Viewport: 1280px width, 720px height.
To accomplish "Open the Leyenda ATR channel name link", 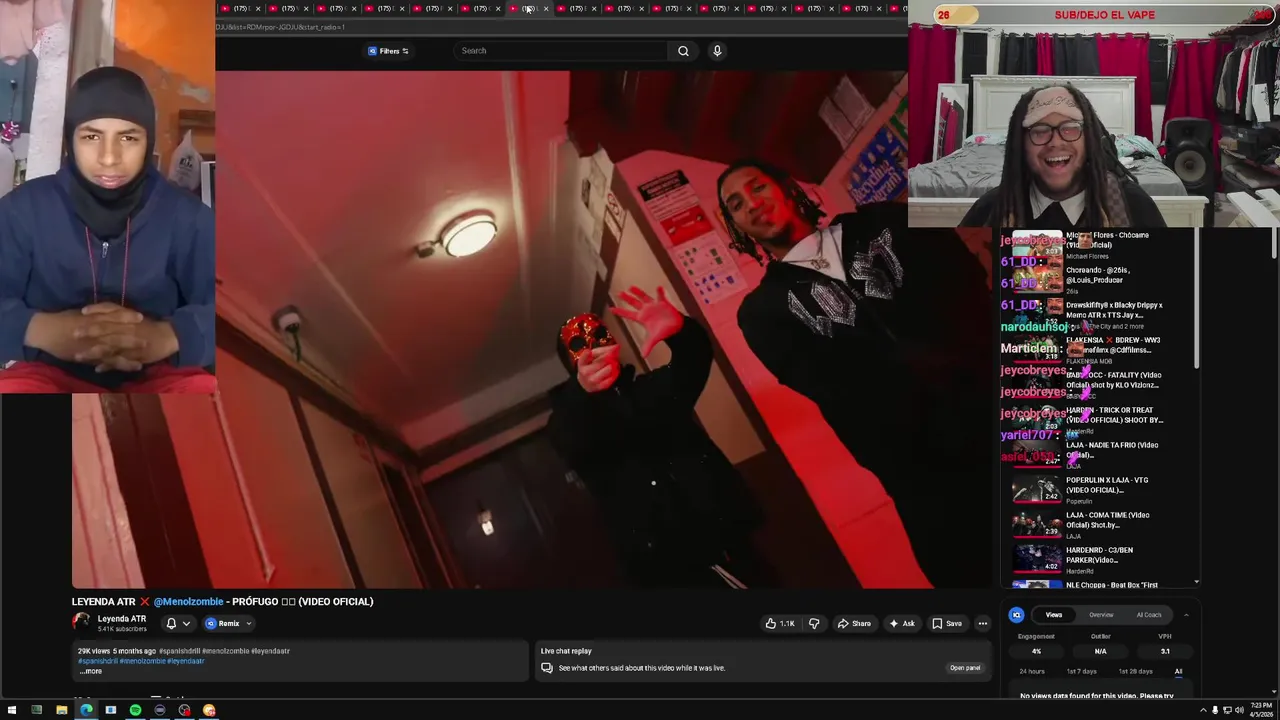I will tap(122, 619).
